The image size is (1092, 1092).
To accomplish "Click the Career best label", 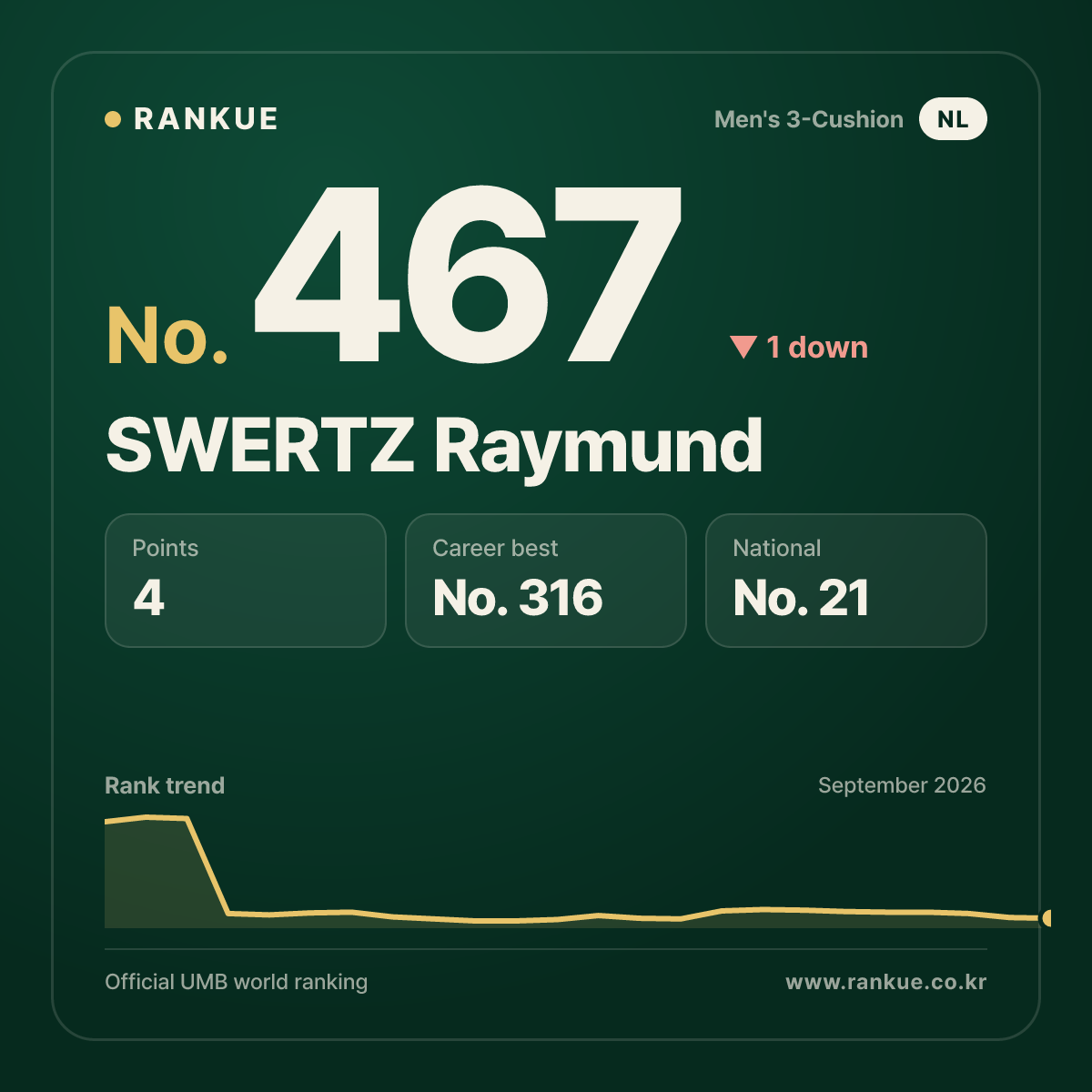I will [495, 548].
